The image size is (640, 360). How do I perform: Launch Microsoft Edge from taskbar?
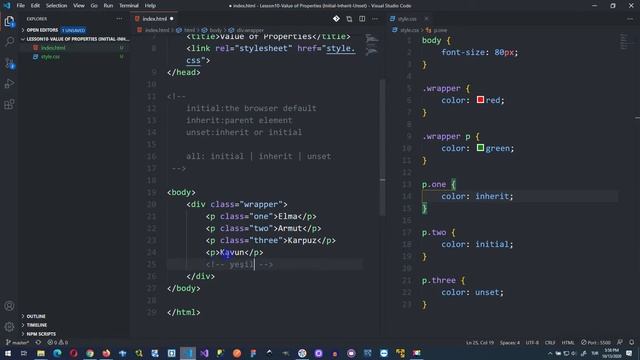click(x=57, y=353)
